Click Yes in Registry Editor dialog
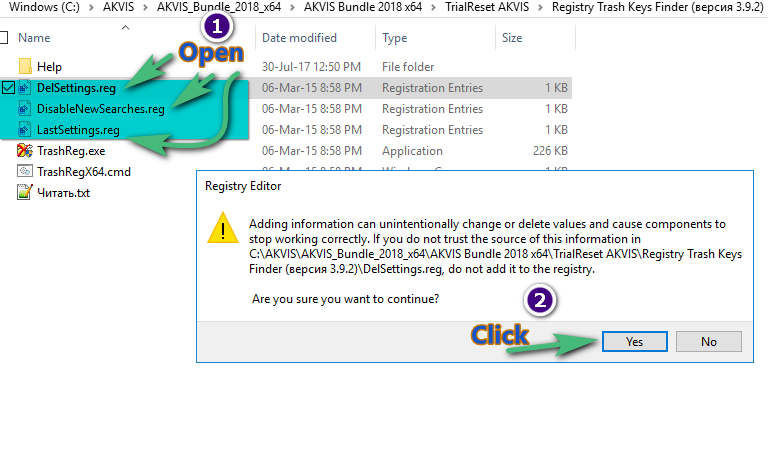 (x=634, y=341)
